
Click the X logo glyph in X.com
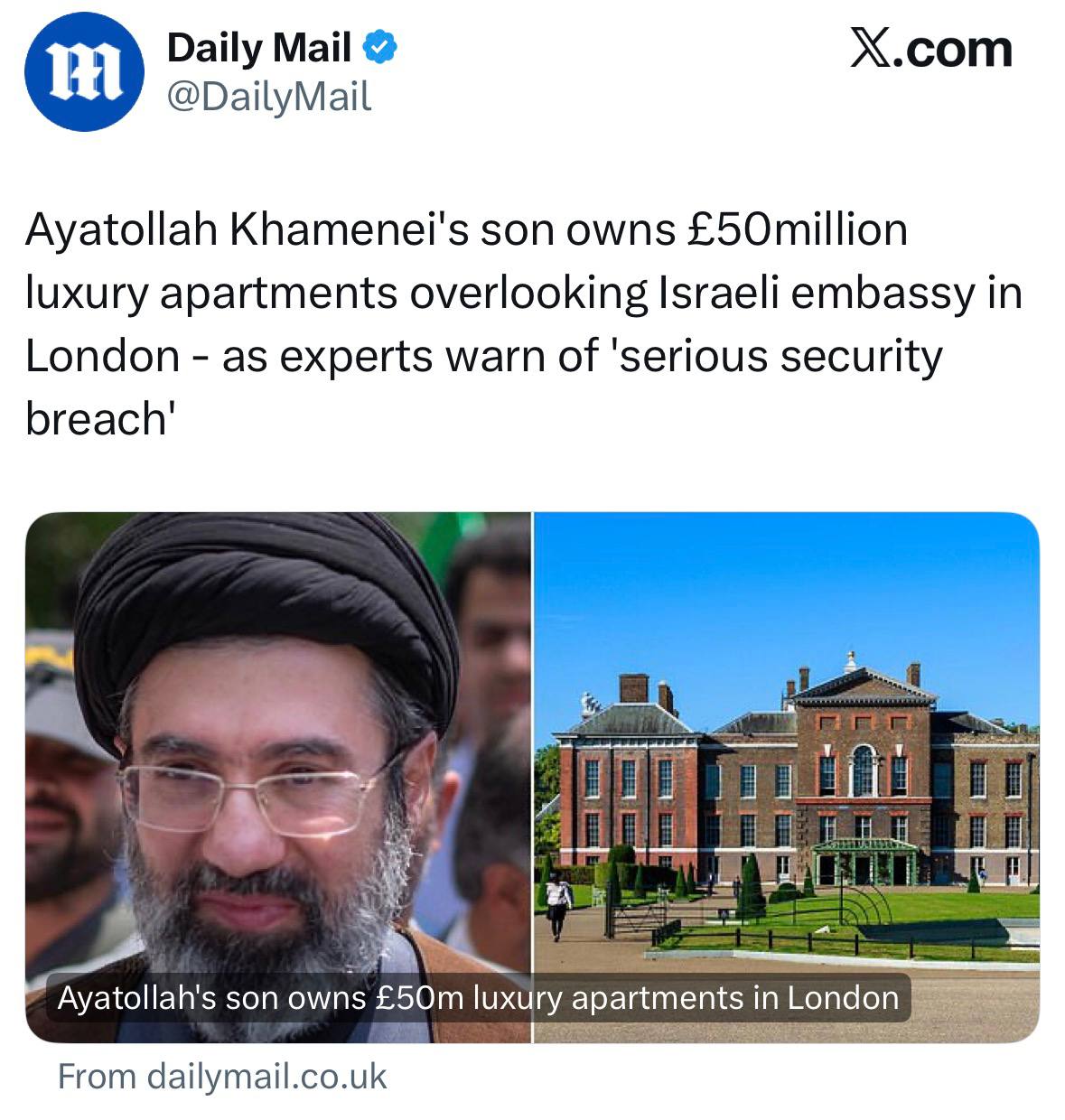tap(870, 49)
